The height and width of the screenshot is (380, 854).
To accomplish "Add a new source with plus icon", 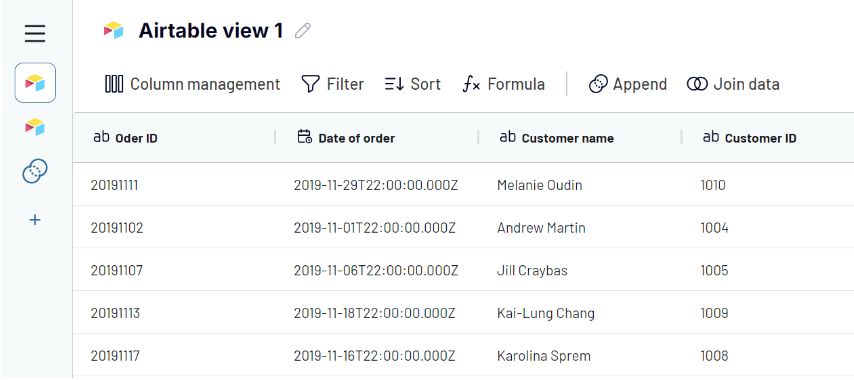I will point(35,220).
